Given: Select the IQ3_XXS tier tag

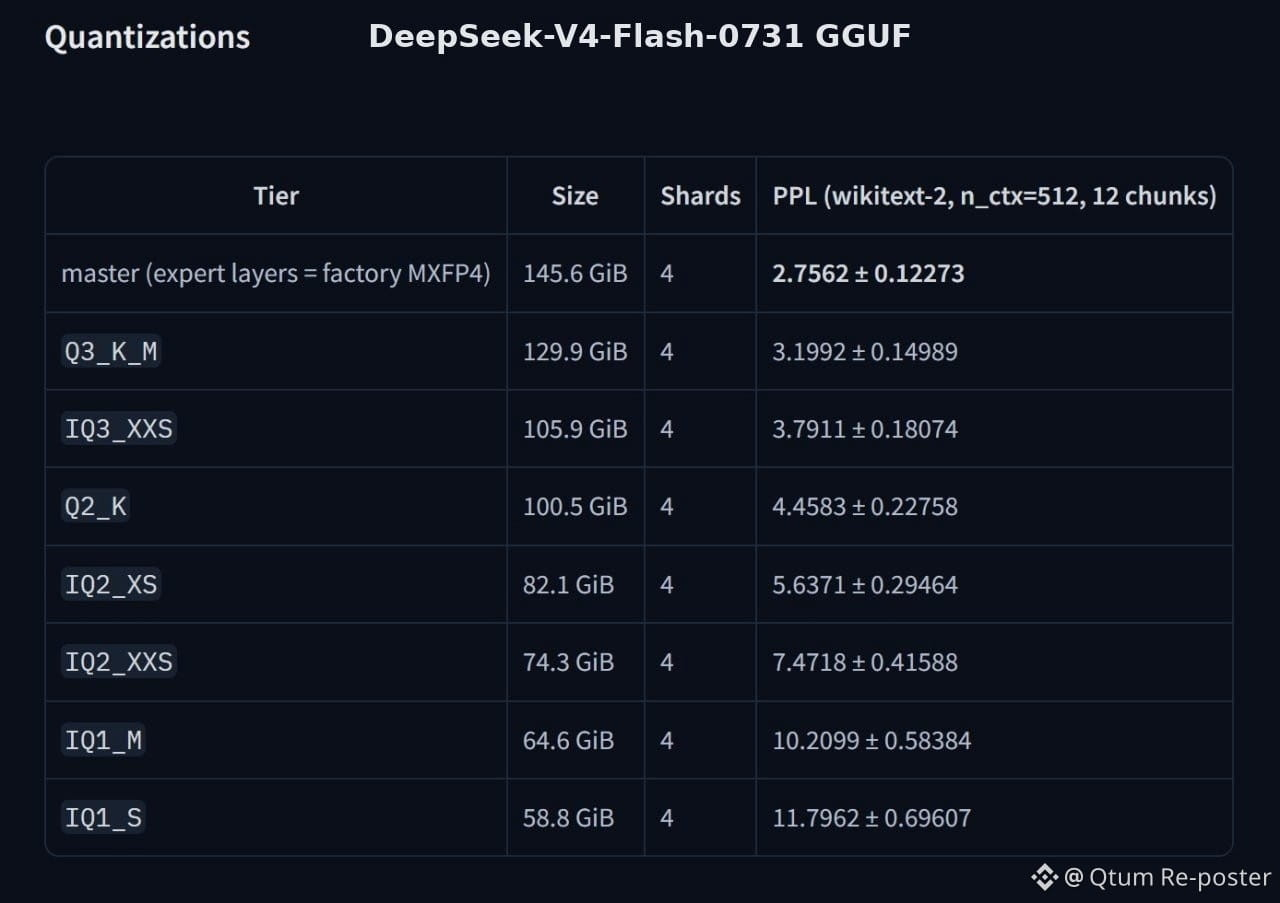Looking at the screenshot, I should tap(119, 429).
